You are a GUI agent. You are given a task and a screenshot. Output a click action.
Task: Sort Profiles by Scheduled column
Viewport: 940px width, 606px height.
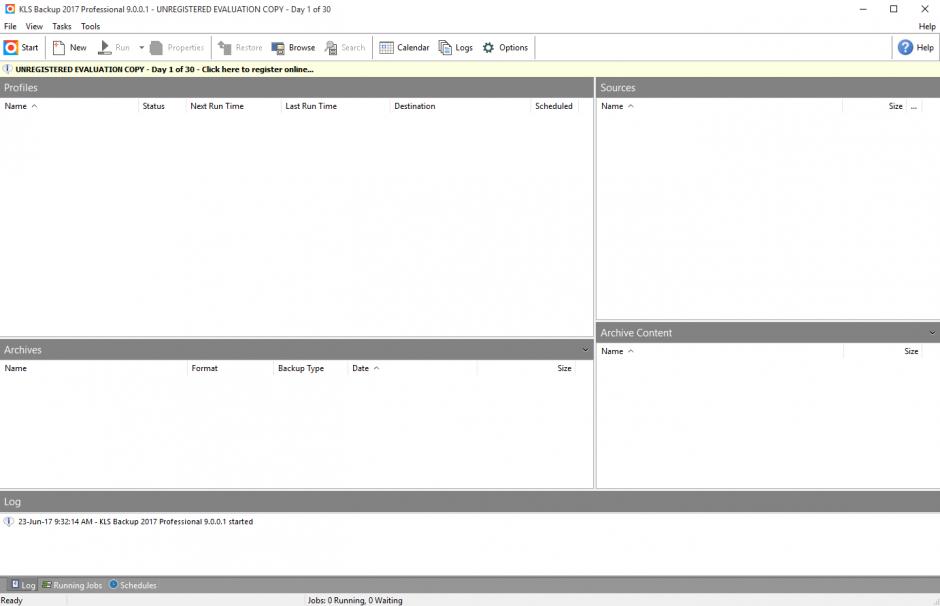(x=554, y=106)
